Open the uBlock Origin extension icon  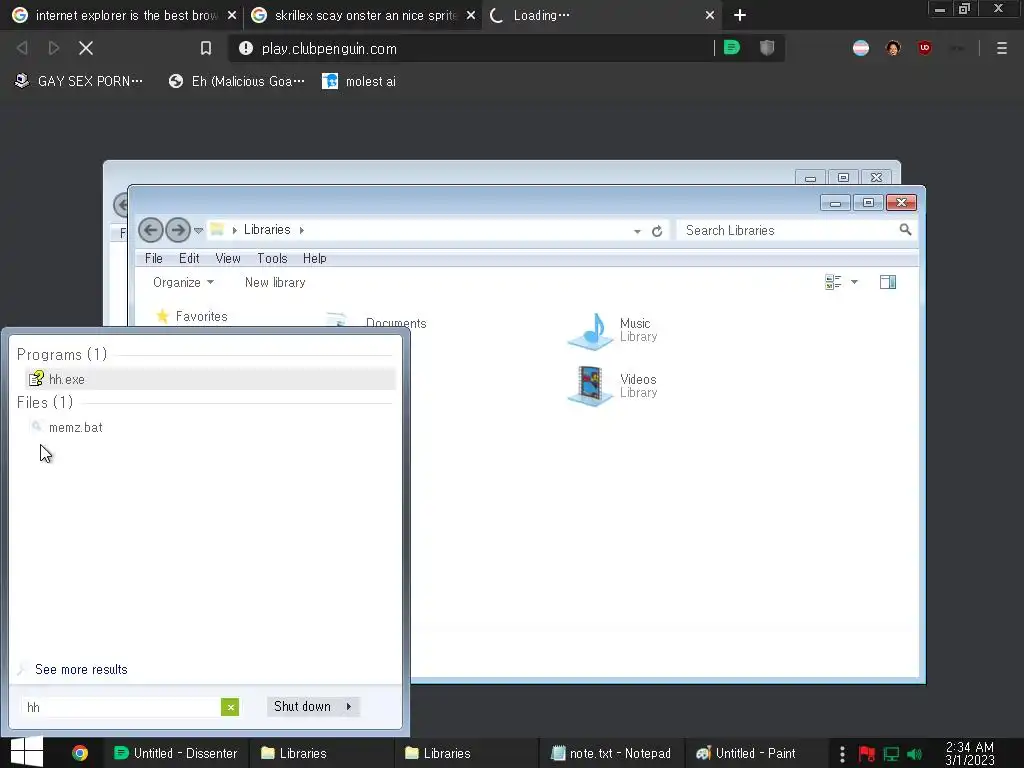pyautogui.click(x=924, y=48)
